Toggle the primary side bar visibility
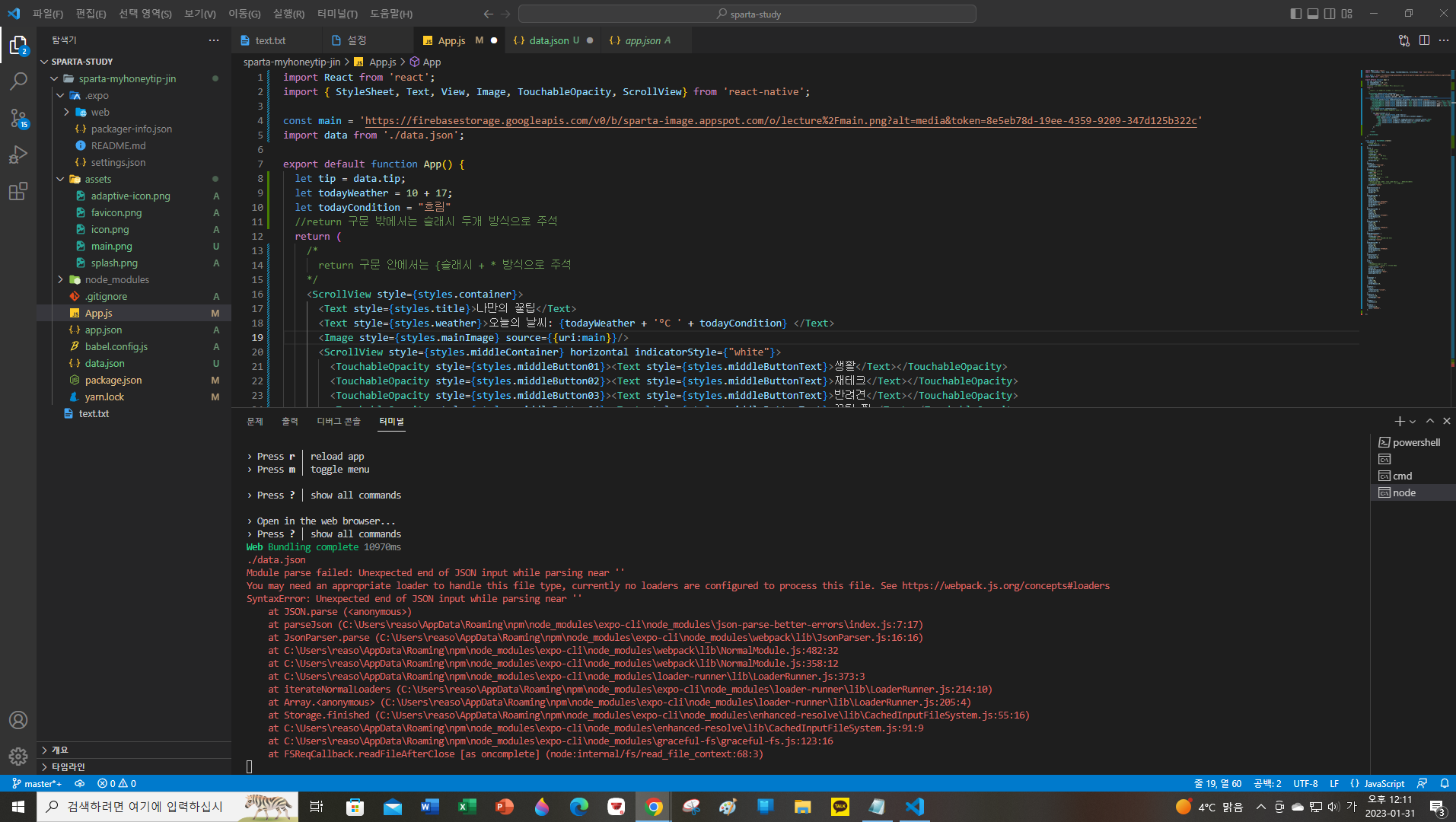This screenshot has width=1456, height=822. tap(1296, 14)
